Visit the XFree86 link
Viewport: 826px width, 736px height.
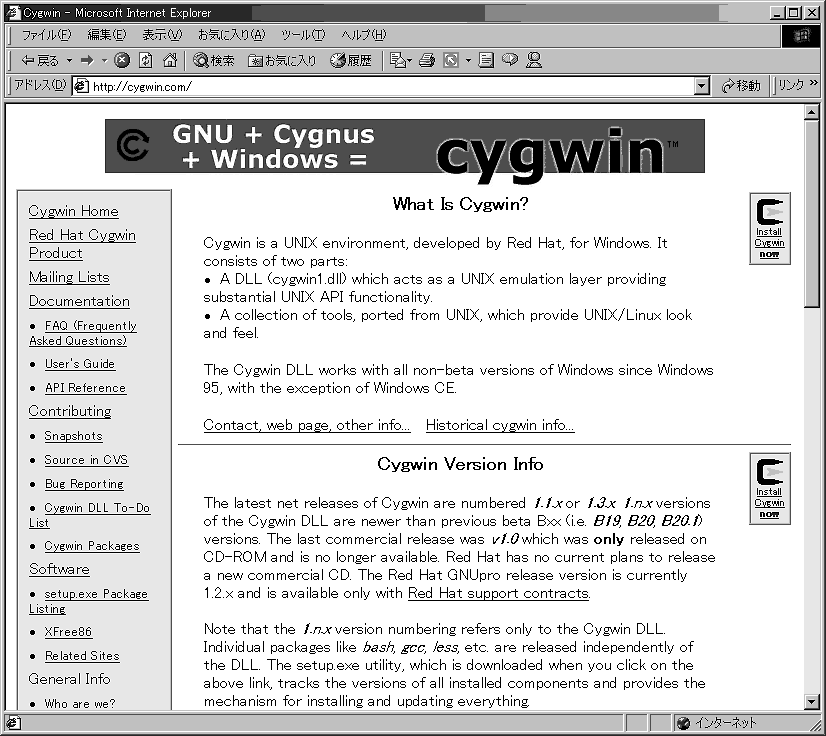(x=68, y=632)
